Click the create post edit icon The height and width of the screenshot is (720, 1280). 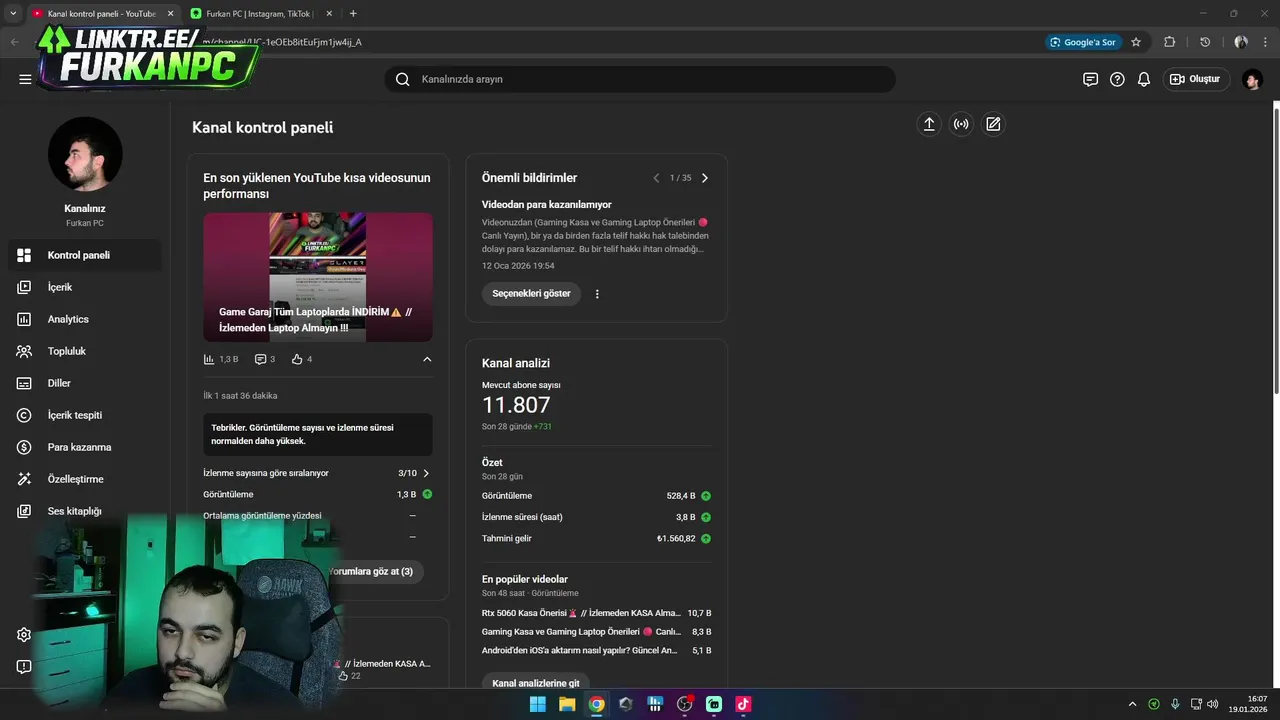click(x=993, y=124)
